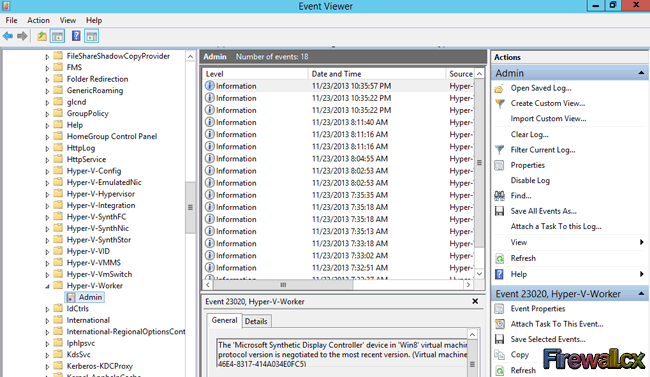Select the event at 11/23/2013 8:04:55 AM
Image resolution: width=650 pixels, height=377 pixels.
pyautogui.click(x=338, y=158)
